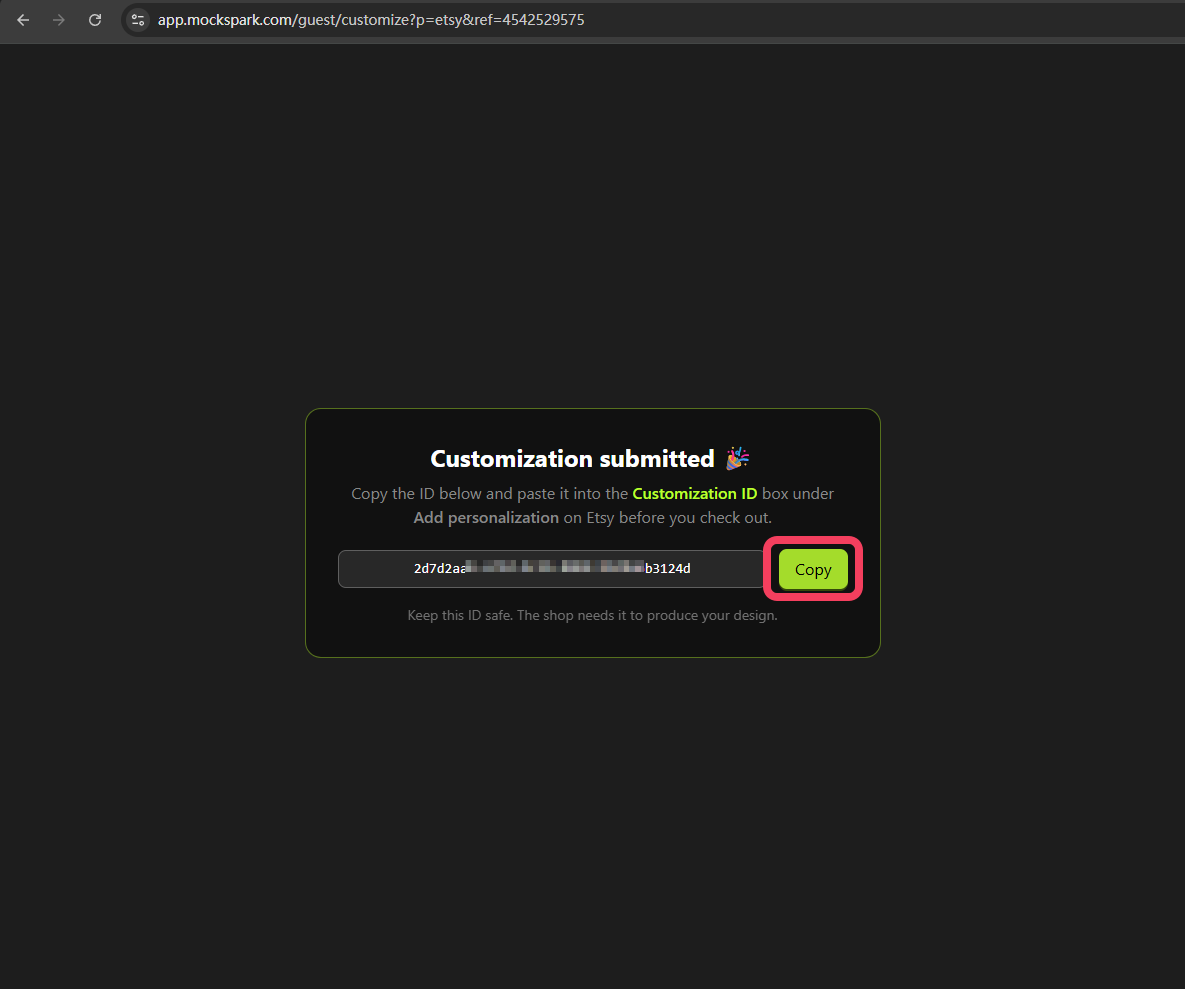Click the green Copy button
The width and height of the screenshot is (1185, 989).
(x=813, y=570)
